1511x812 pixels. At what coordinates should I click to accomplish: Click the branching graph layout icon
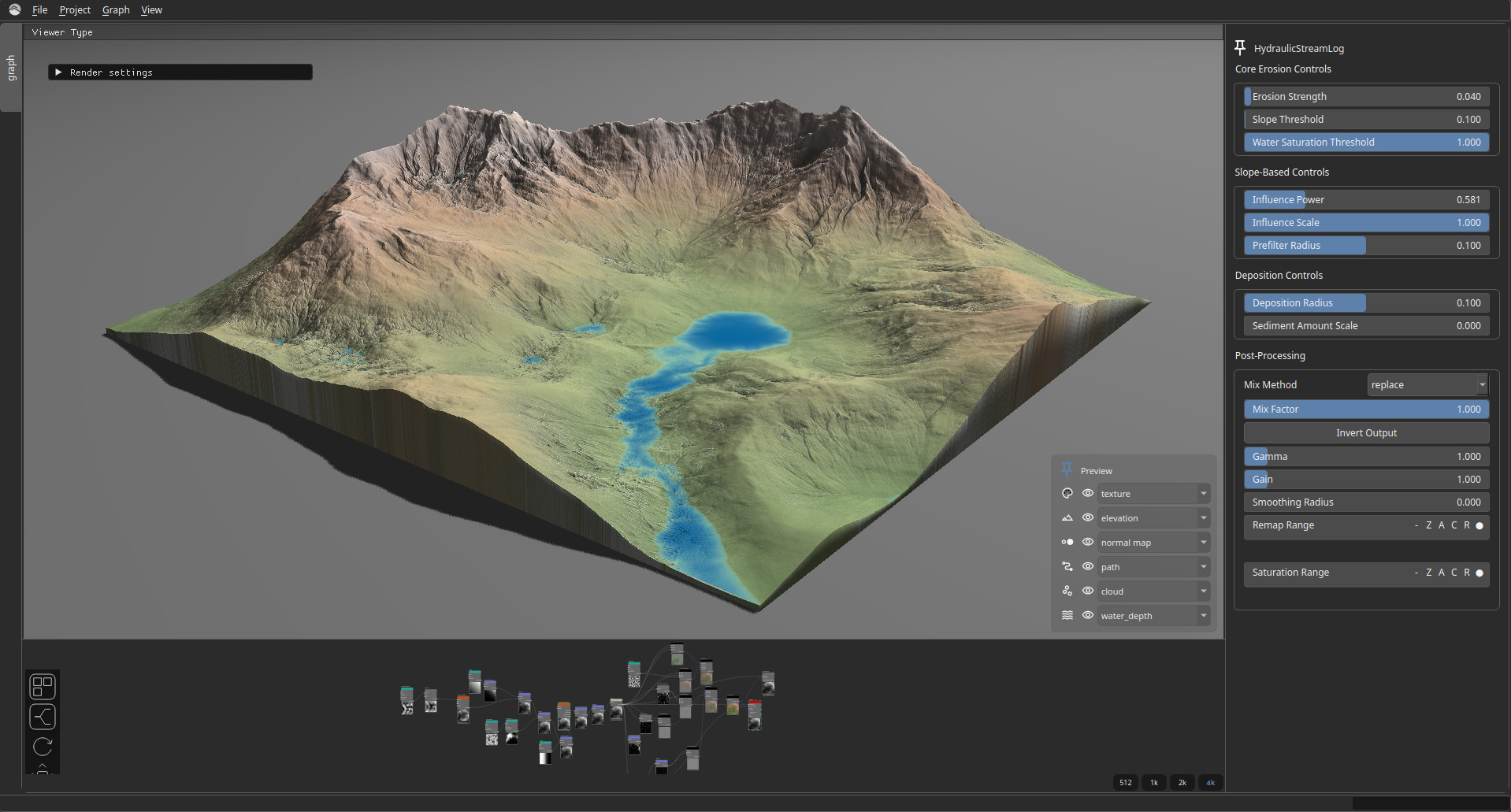43,717
